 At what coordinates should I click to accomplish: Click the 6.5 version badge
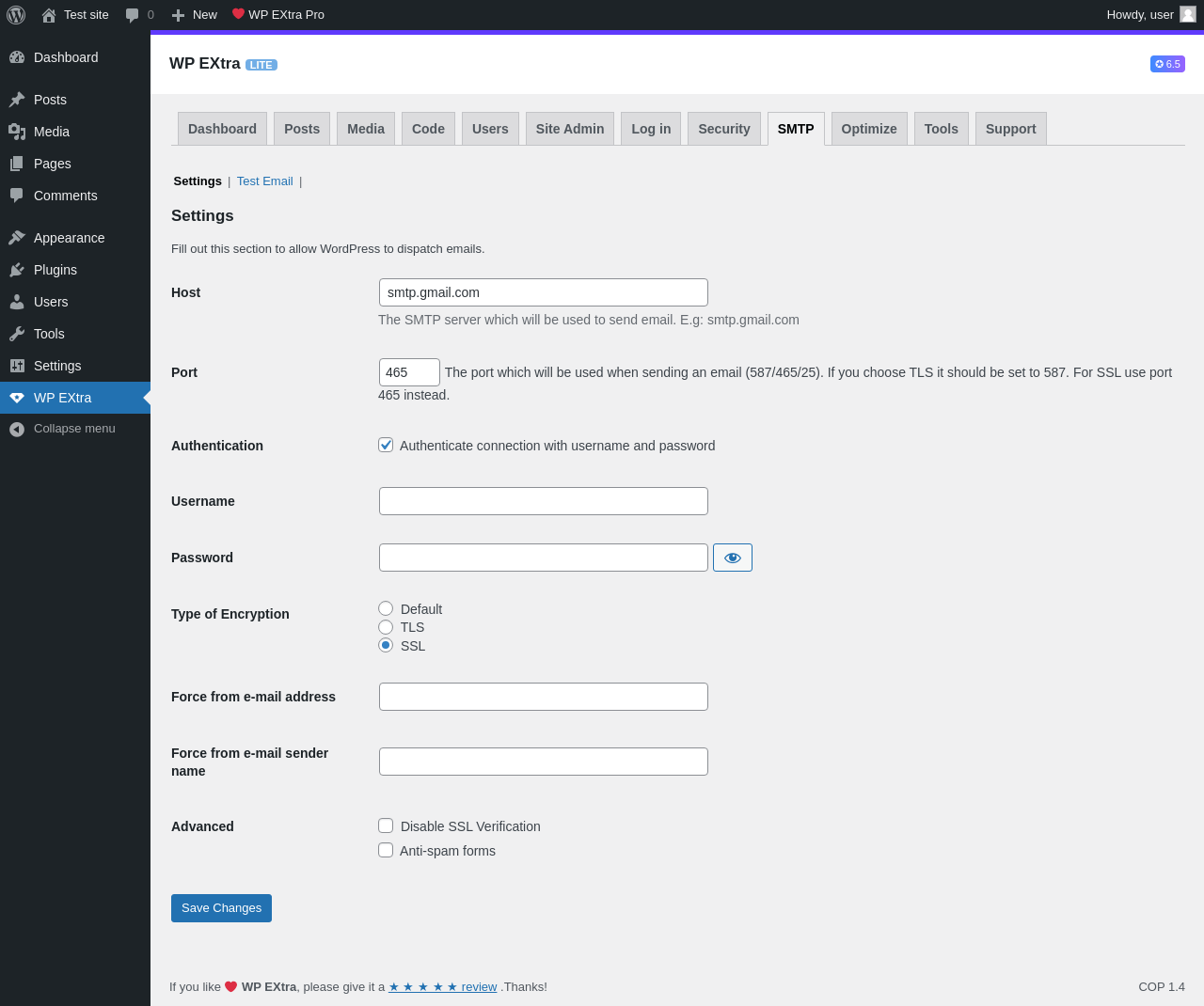coord(1167,64)
